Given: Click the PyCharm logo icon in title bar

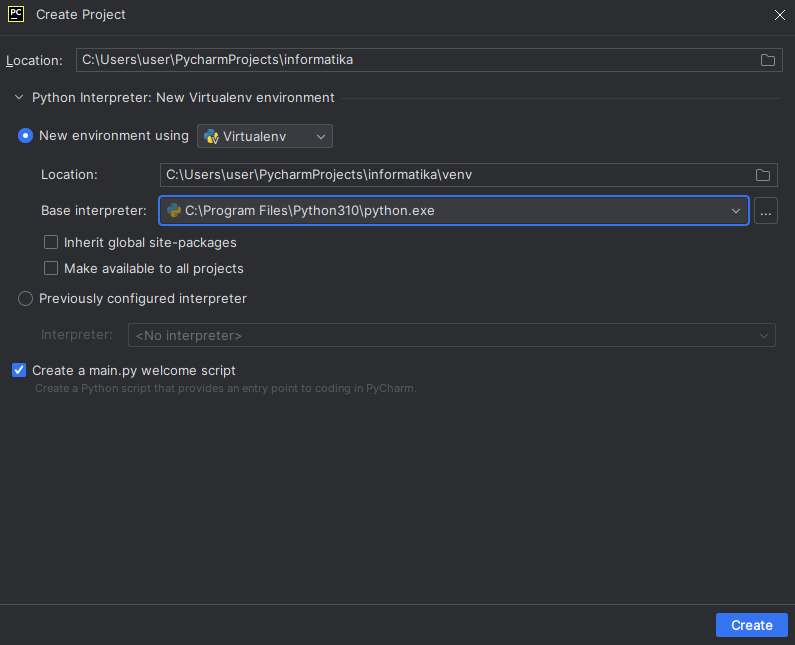Looking at the screenshot, I should (16, 14).
